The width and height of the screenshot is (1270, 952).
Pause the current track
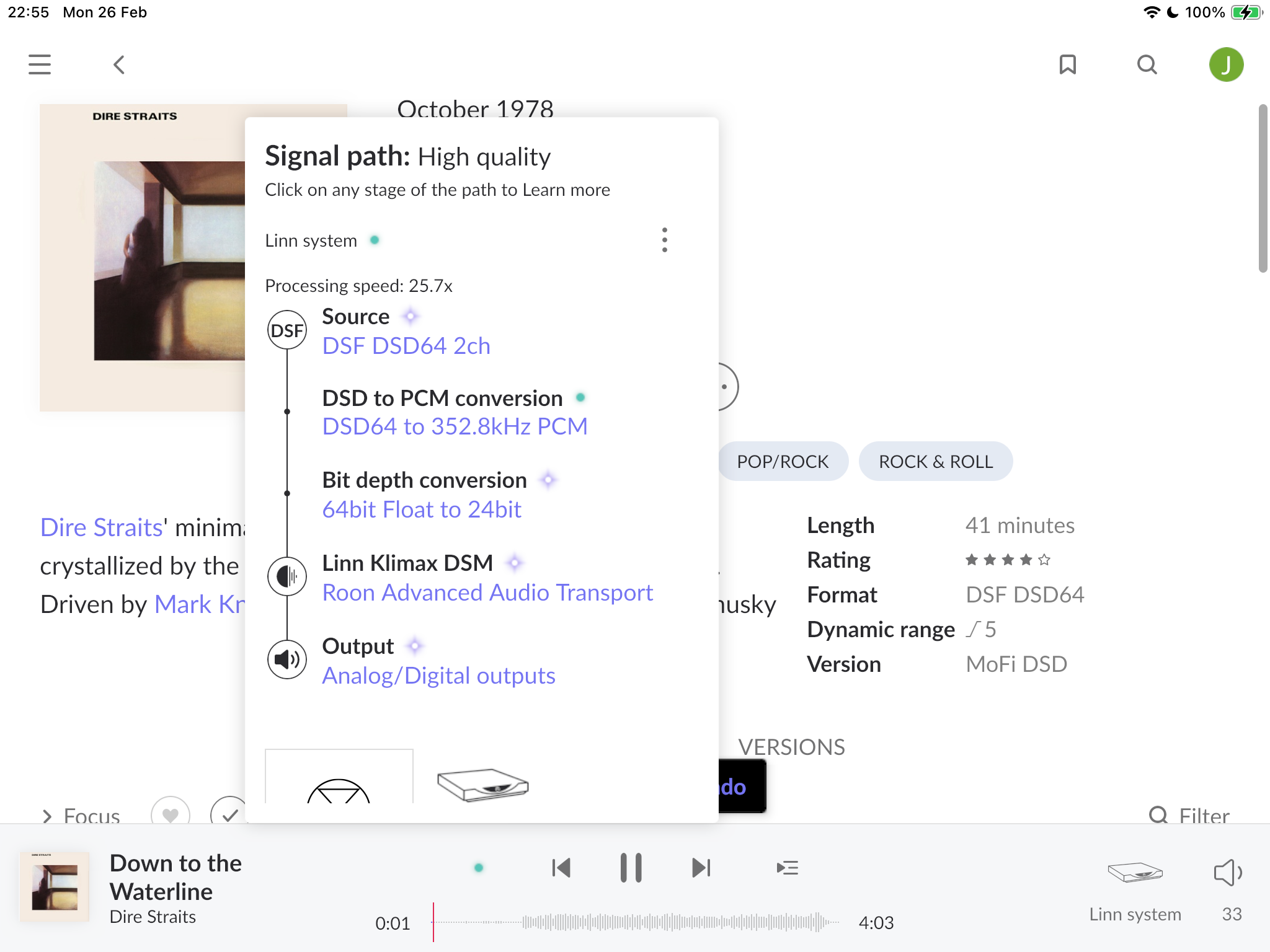631,868
